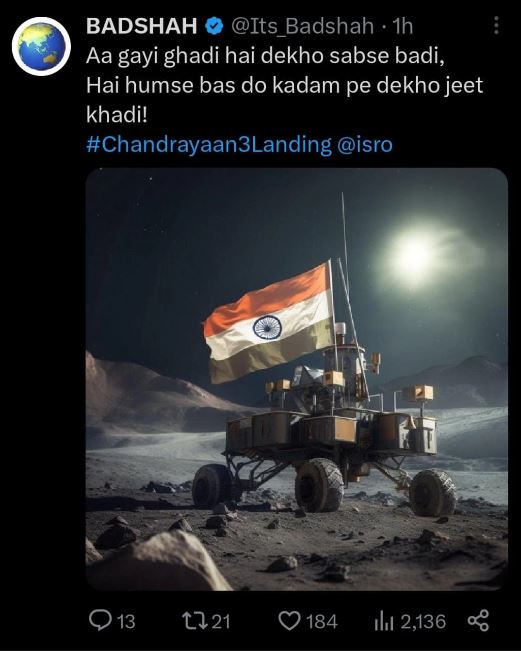Open tweet text starting 'Aa gayi ghadi'
This screenshot has height=651, width=521.
(284, 86)
